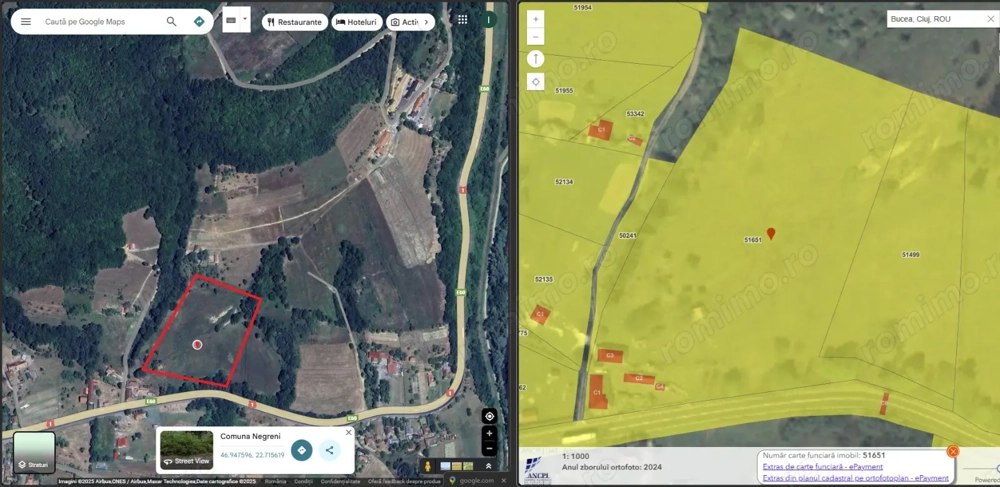Share the Comuna Negreni location
The height and width of the screenshot is (487, 1000).
click(x=330, y=450)
